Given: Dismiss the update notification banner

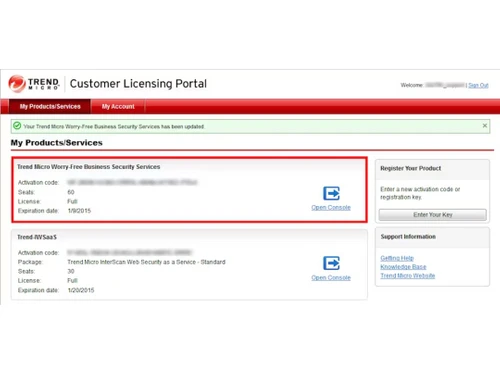Looking at the screenshot, I should pos(485,126).
